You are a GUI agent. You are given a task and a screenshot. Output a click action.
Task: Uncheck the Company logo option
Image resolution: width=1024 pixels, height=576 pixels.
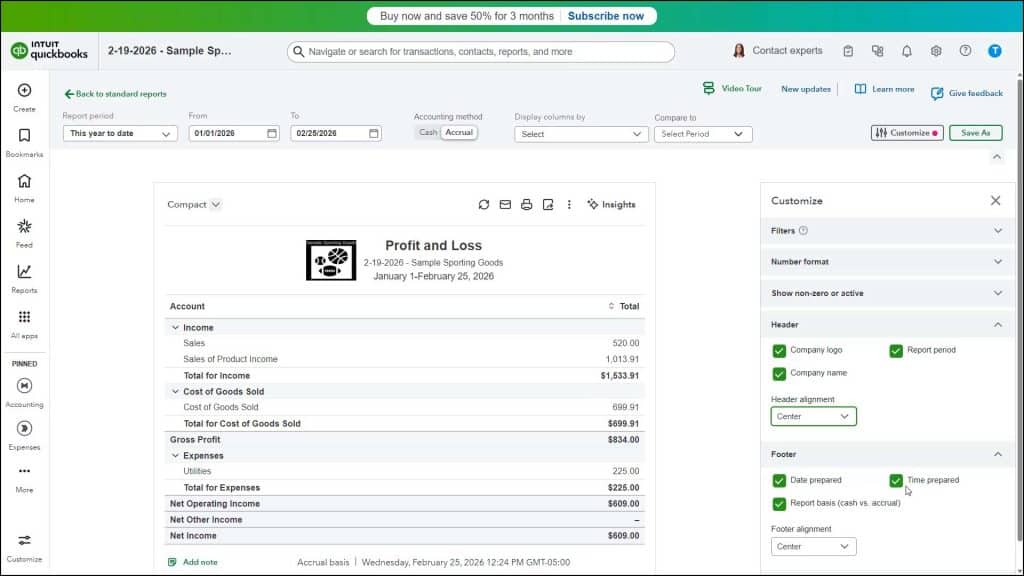tap(779, 351)
